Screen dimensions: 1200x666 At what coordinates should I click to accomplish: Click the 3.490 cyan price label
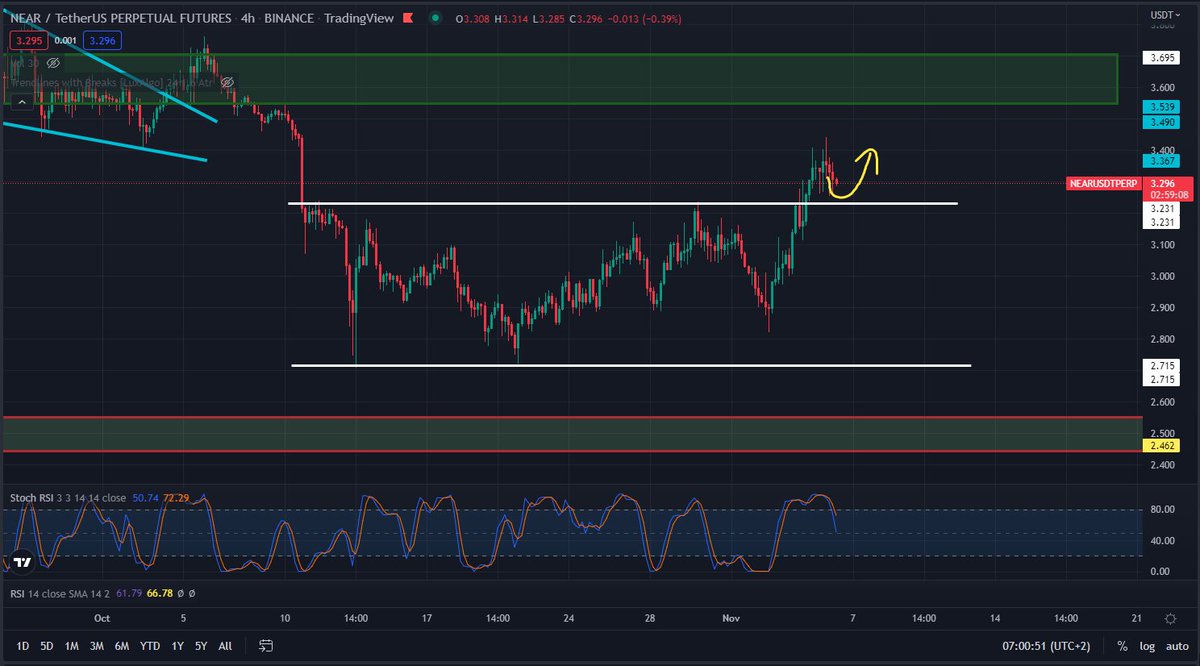pyautogui.click(x=1162, y=122)
